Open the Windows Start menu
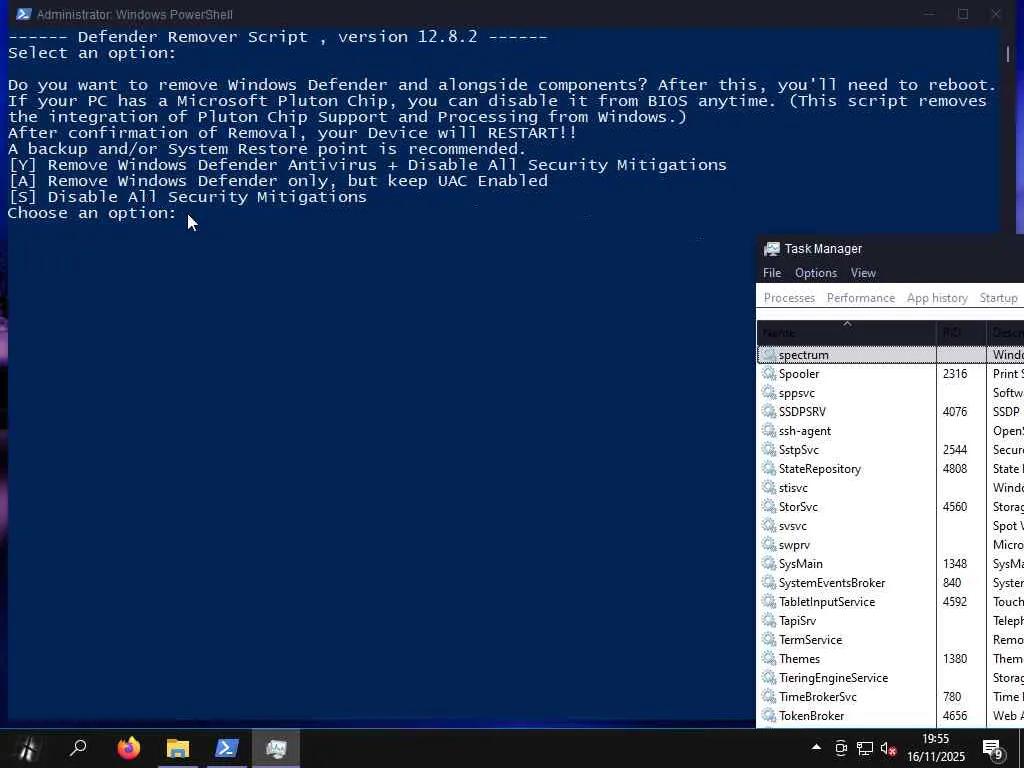 coord(27,748)
